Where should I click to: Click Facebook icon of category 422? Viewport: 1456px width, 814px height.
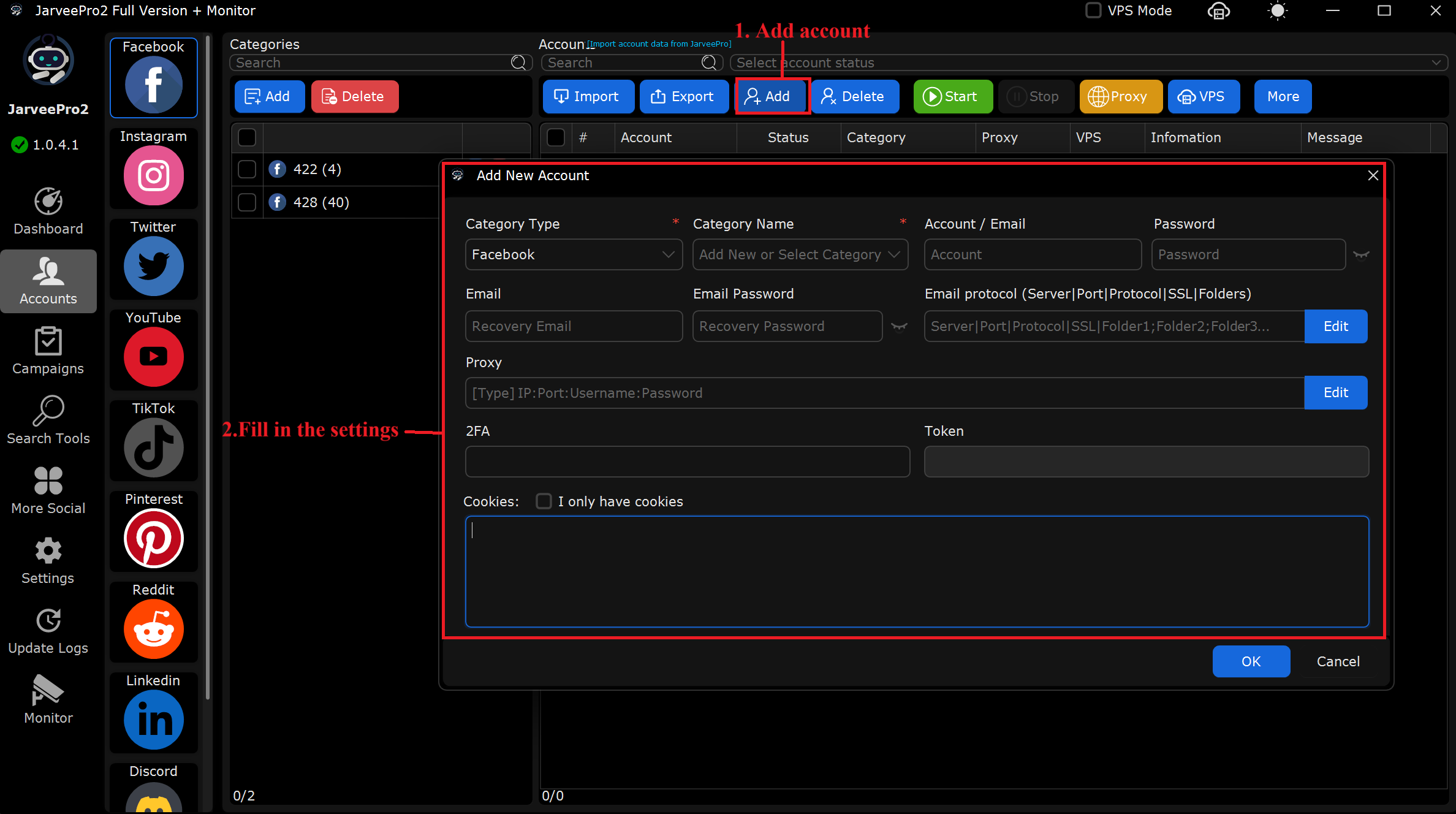pyautogui.click(x=278, y=169)
